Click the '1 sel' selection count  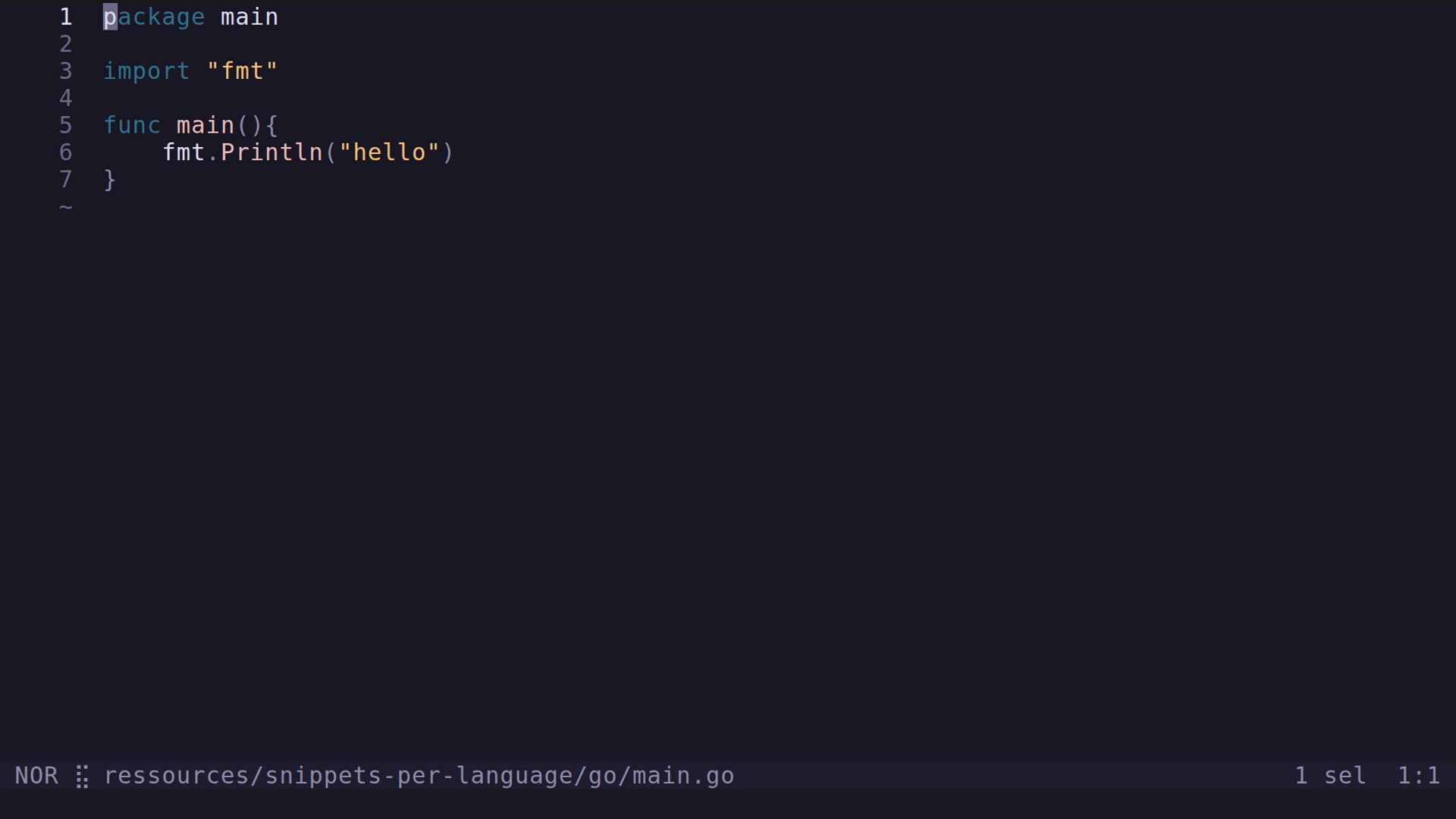pyautogui.click(x=1330, y=776)
